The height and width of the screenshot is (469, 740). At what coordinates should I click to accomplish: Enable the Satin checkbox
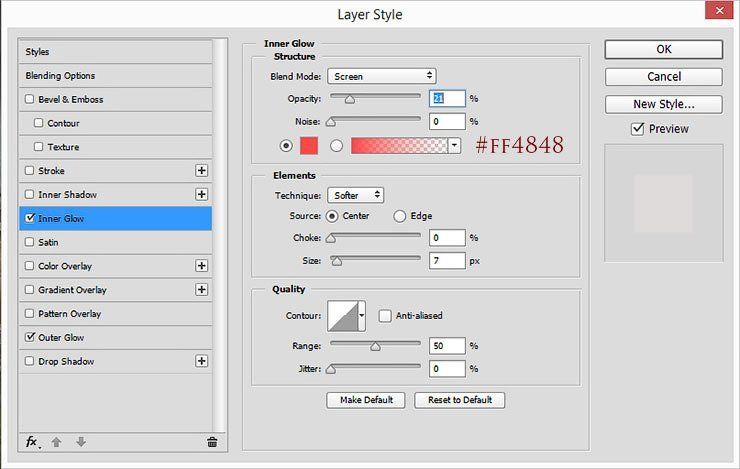[30, 242]
